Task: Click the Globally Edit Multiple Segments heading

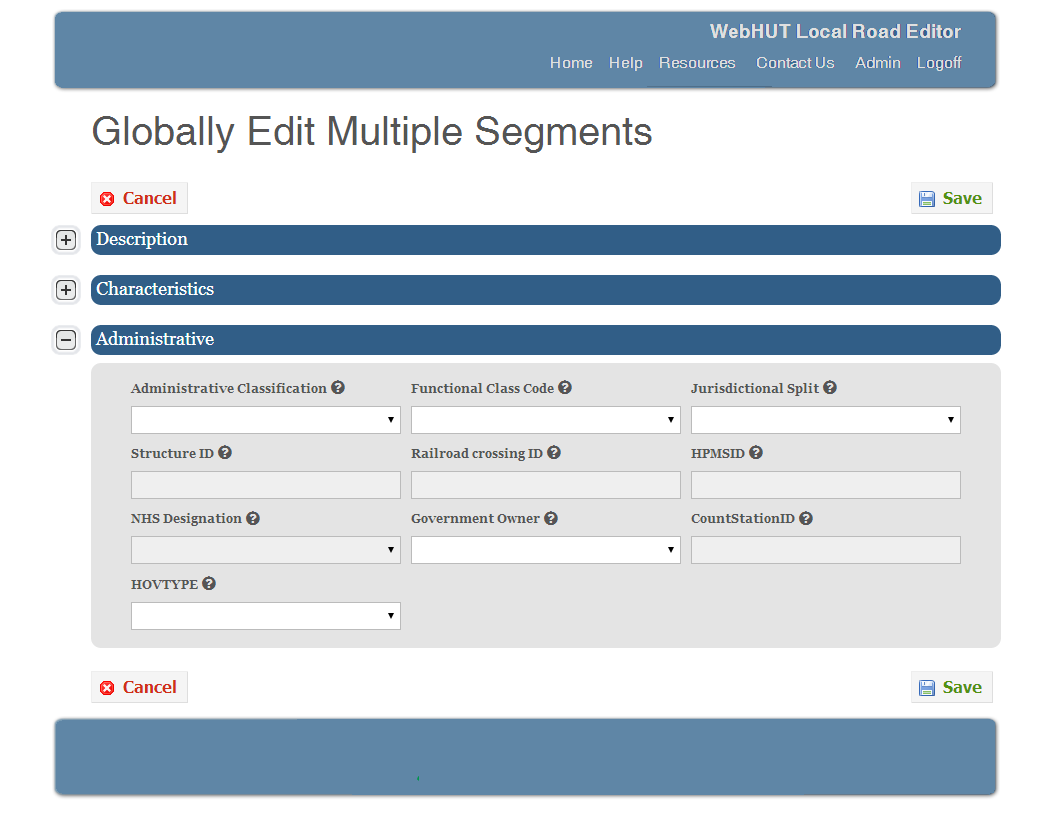Action: pos(372,132)
